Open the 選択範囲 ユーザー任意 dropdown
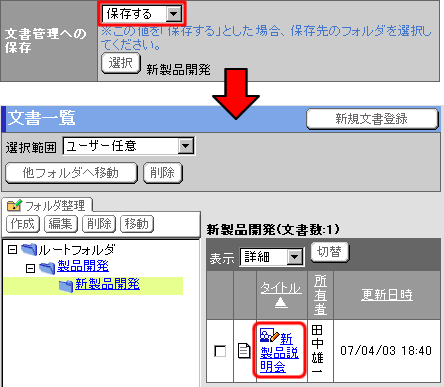Screen dimensions: 444x387 click(x=129, y=146)
